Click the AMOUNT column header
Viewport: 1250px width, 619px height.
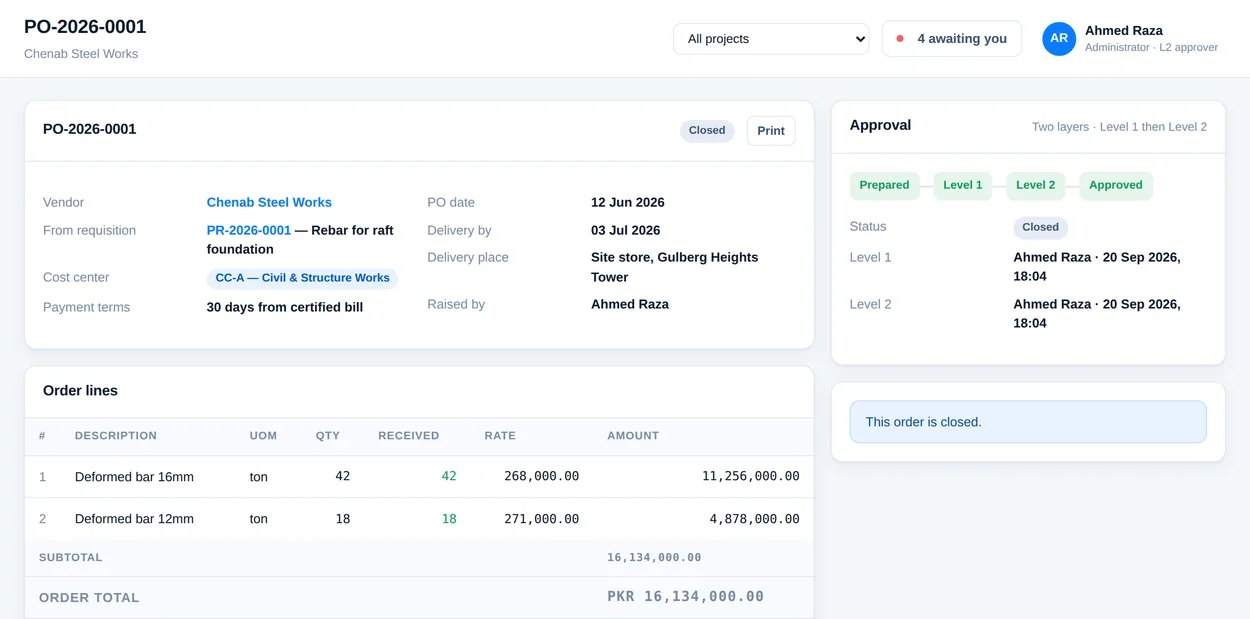(633, 436)
